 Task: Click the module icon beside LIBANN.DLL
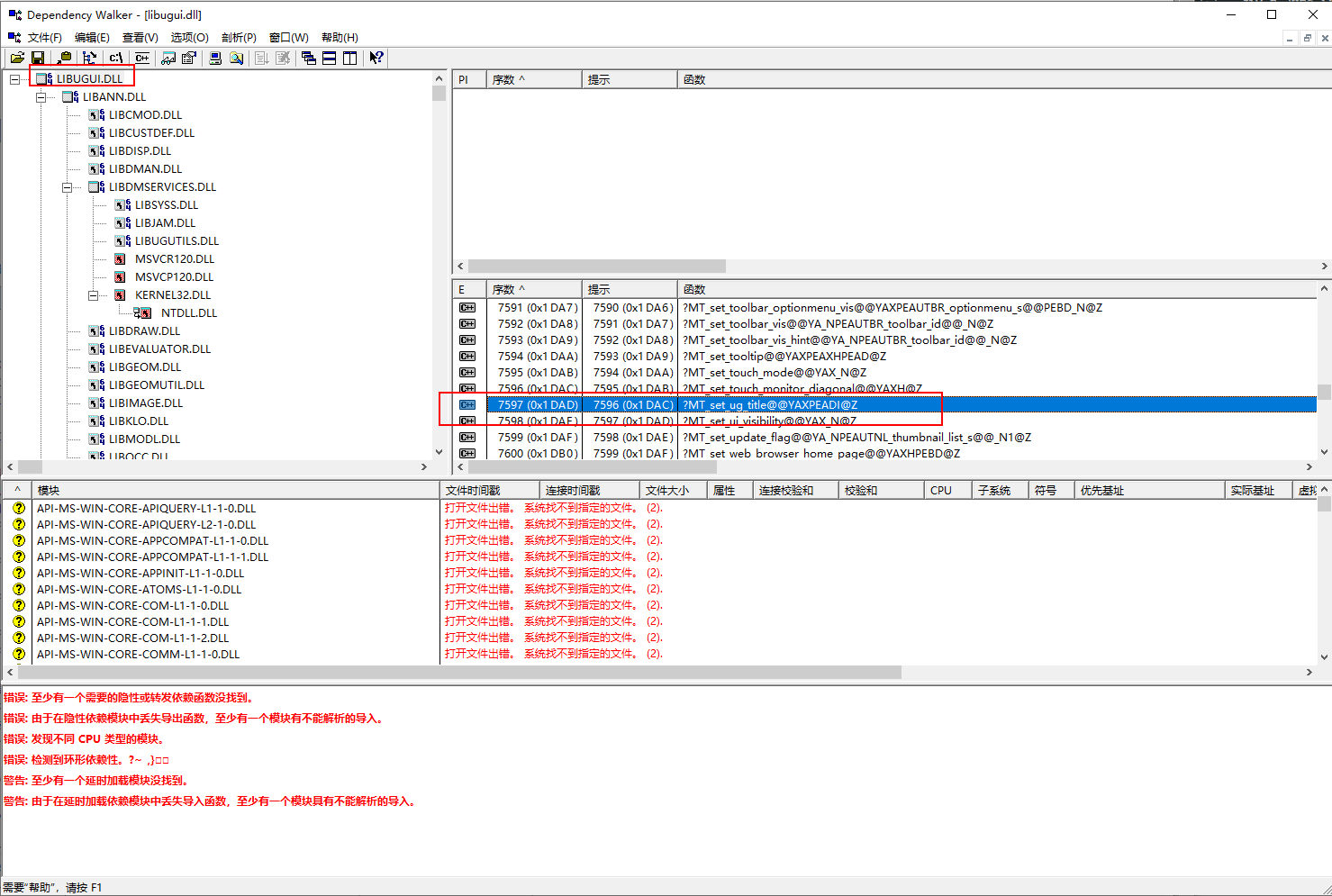pyautogui.click(x=70, y=96)
